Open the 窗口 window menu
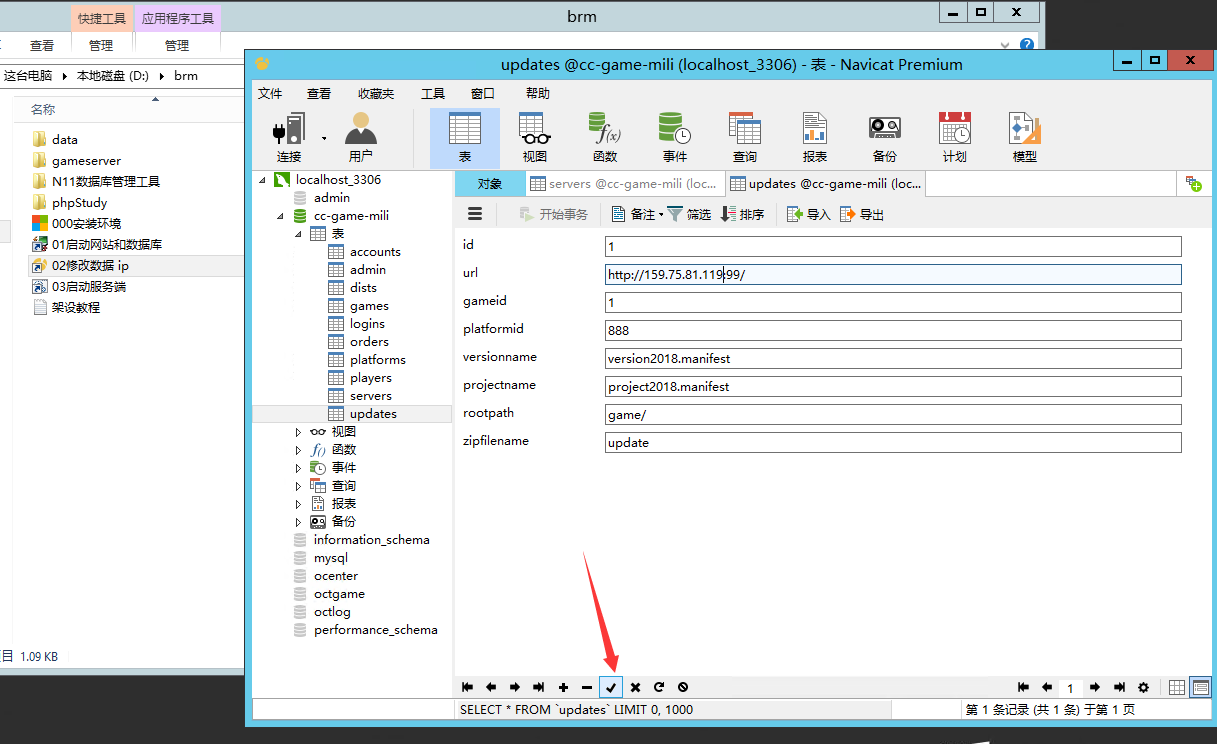Image resolution: width=1217 pixels, height=744 pixels. click(483, 93)
